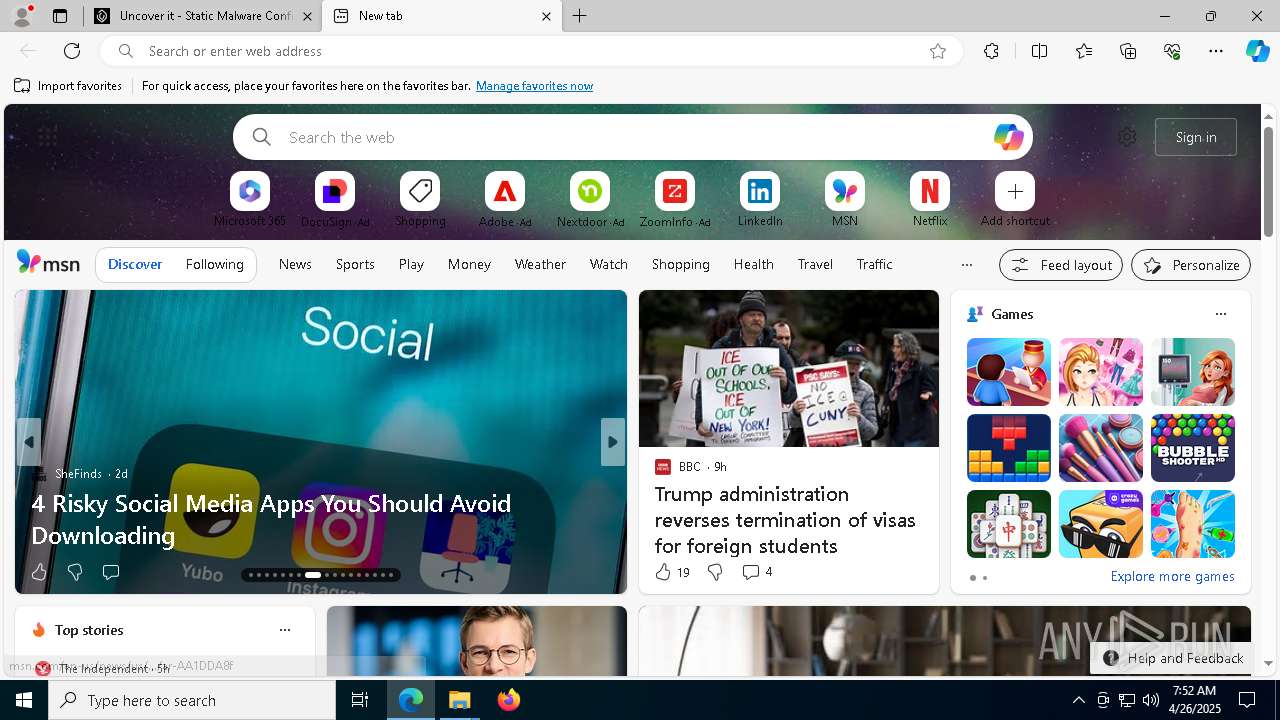Open the Bubble Shooter game thumbnail
This screenshot has width=1280, height=720.
1193,448
